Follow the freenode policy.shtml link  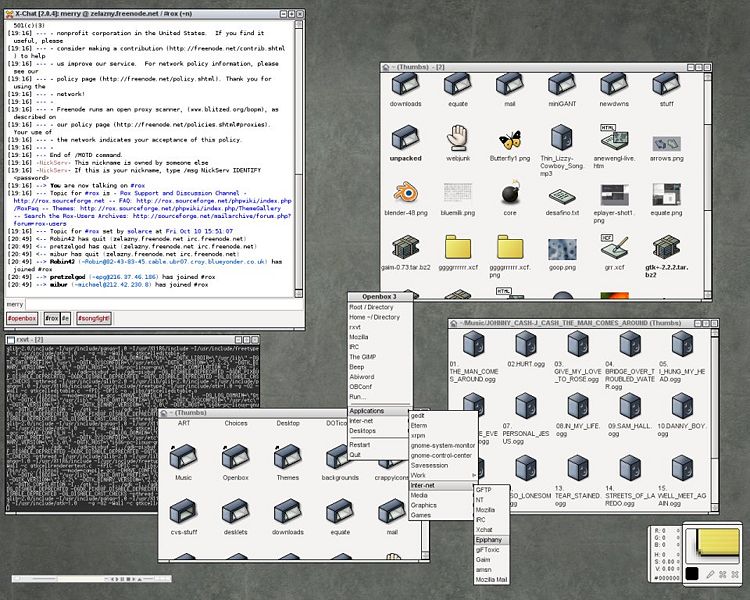pos(162,80)
